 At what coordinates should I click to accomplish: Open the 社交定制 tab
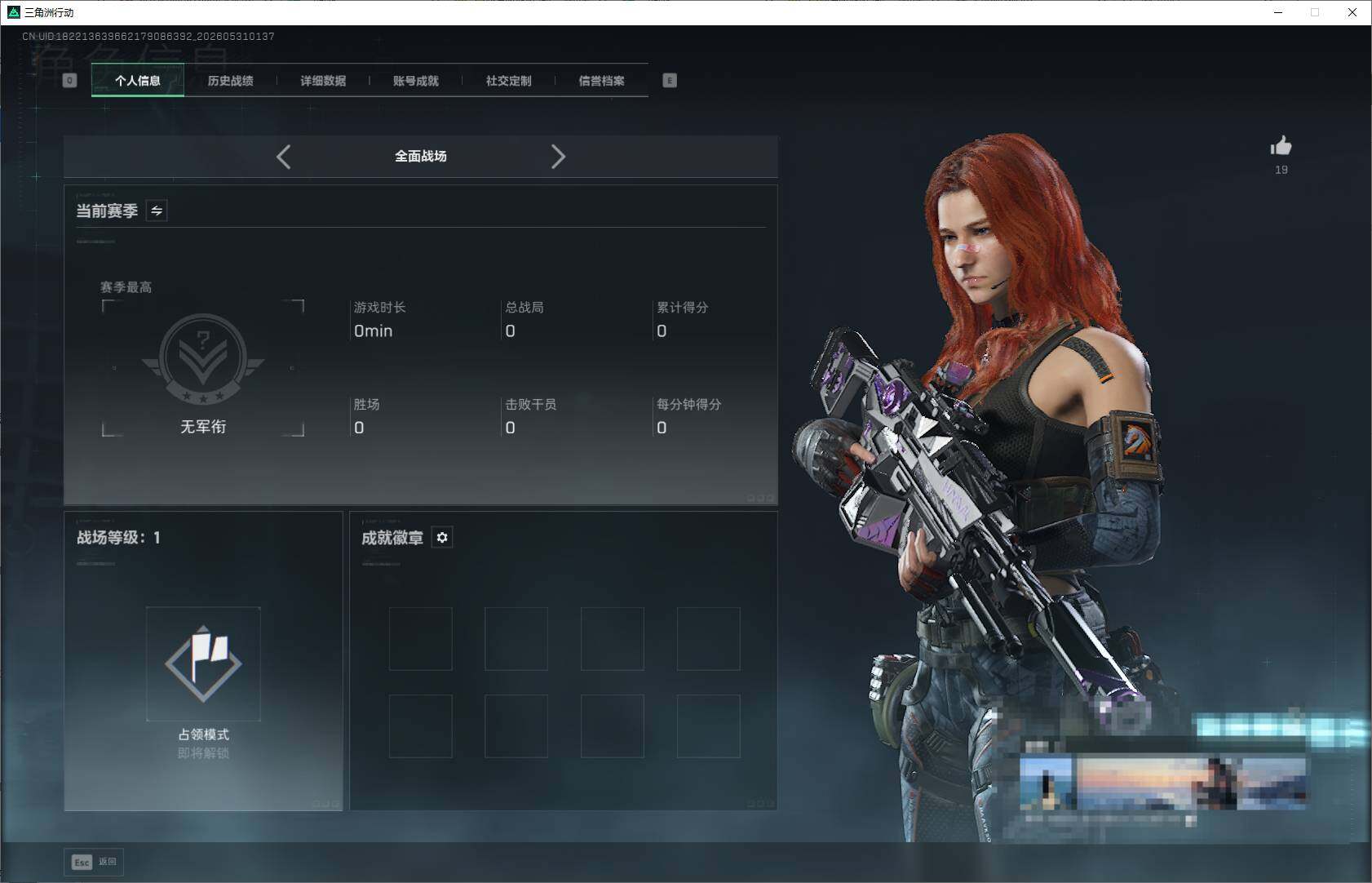tap(508, 81)
